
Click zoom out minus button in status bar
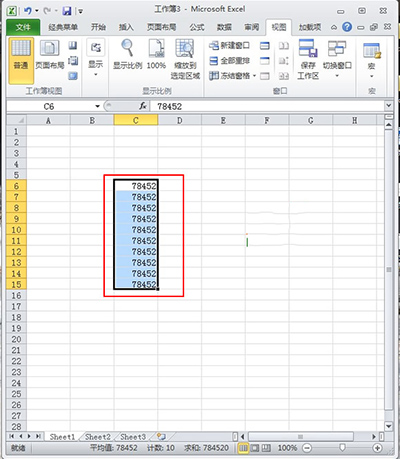click(307, 448)
